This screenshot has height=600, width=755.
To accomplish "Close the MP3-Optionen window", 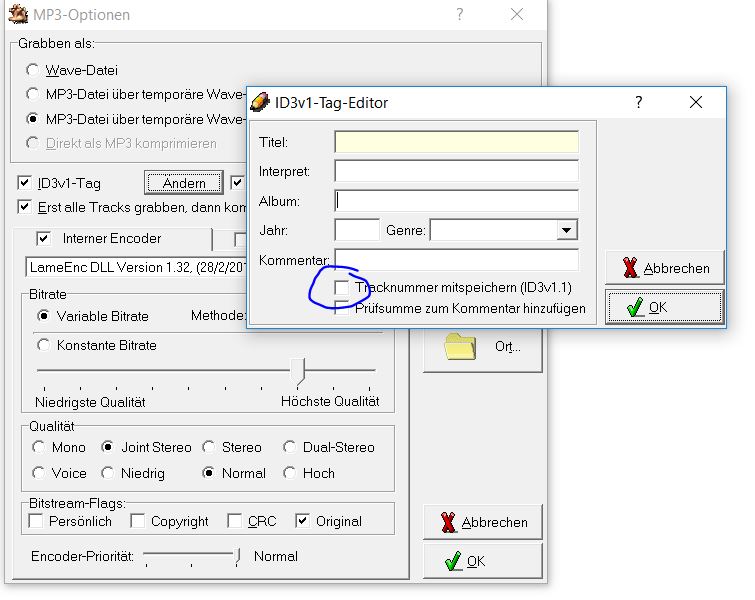I will (517, 14).
